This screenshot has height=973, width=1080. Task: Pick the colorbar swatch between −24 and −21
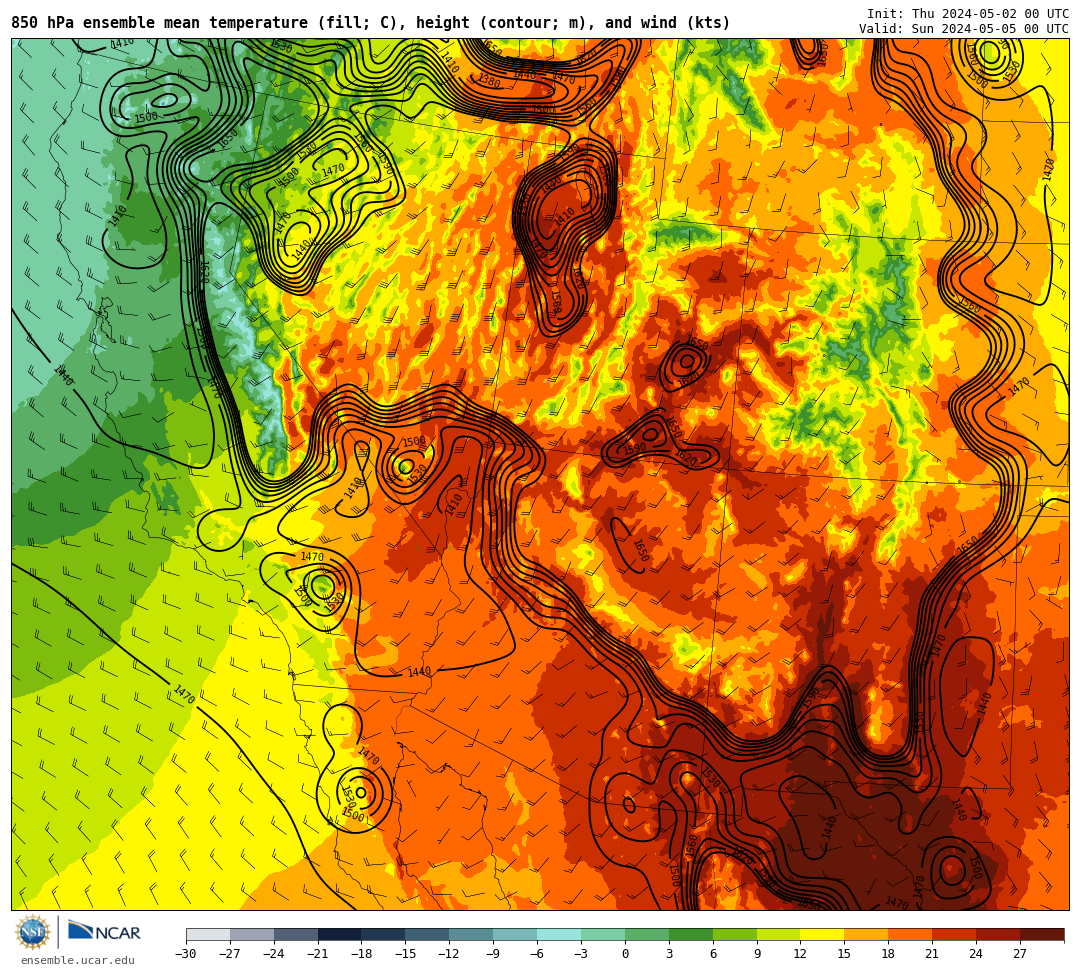(296, 934)
